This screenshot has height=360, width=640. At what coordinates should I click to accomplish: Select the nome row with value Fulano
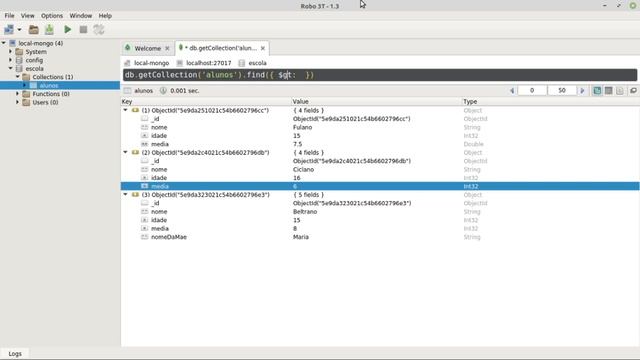point(380,127)
